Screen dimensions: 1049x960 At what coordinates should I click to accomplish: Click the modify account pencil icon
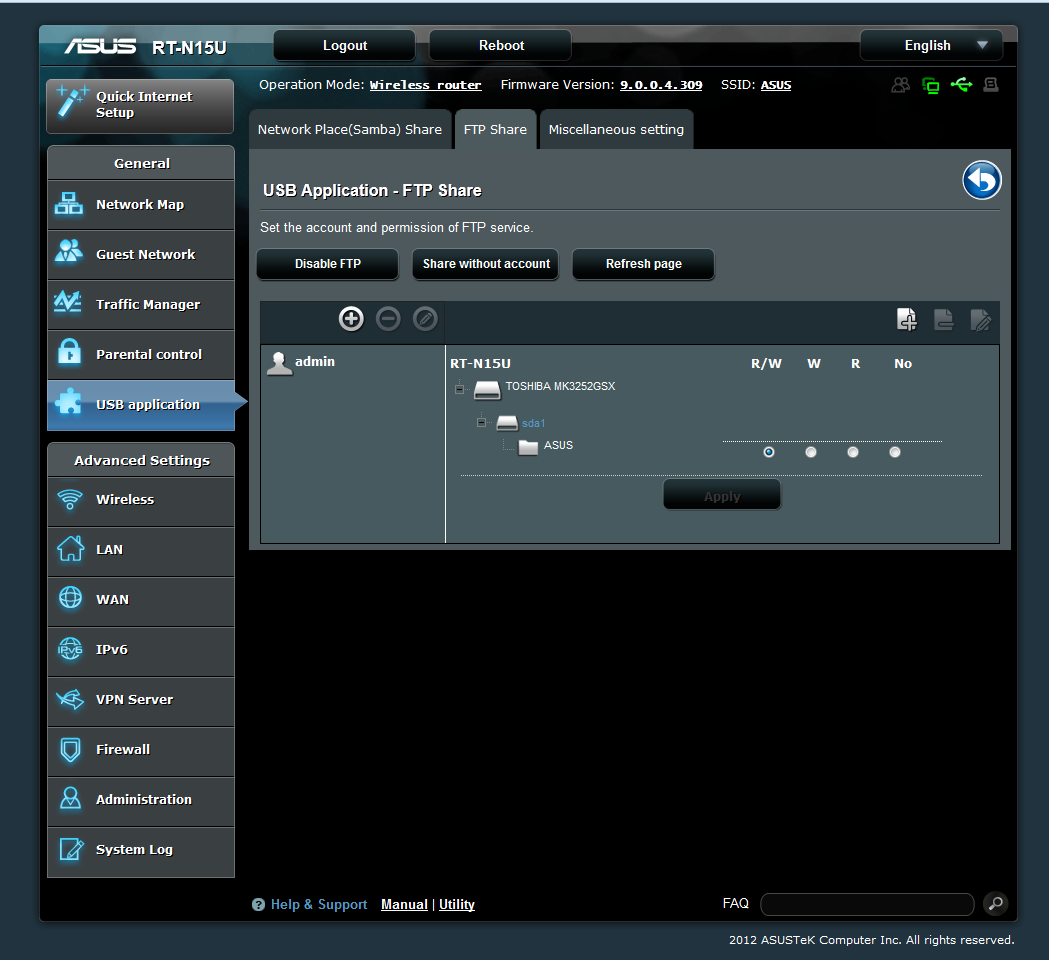coord(425,319)
